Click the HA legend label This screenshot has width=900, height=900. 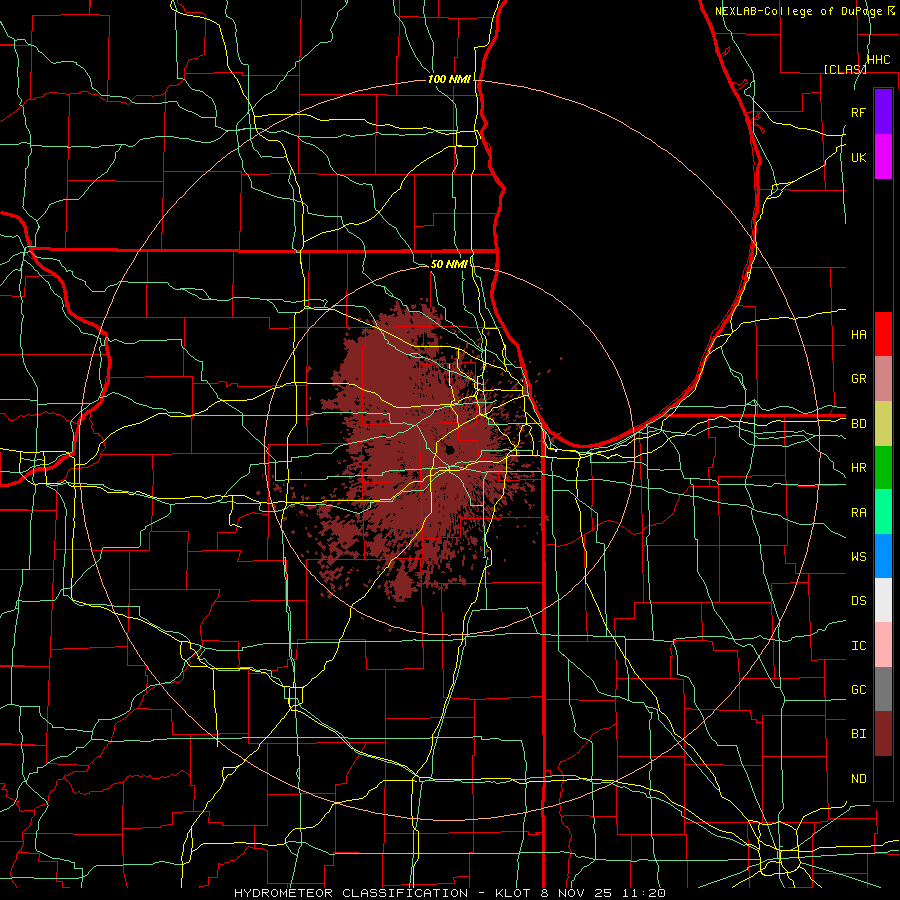click(x=859, y=335)
